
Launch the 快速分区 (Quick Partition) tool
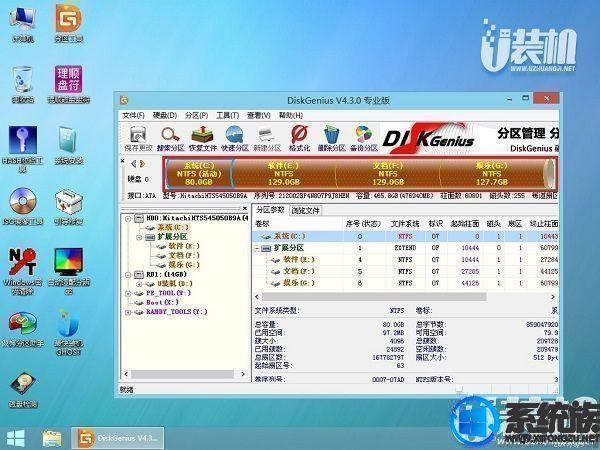click(236, 138)
